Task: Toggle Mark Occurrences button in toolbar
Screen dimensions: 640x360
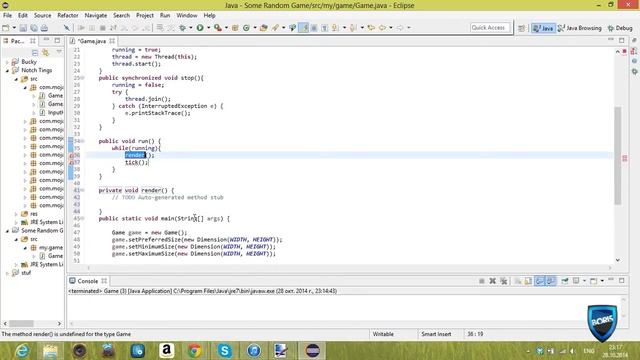Action: pos(303,28)
